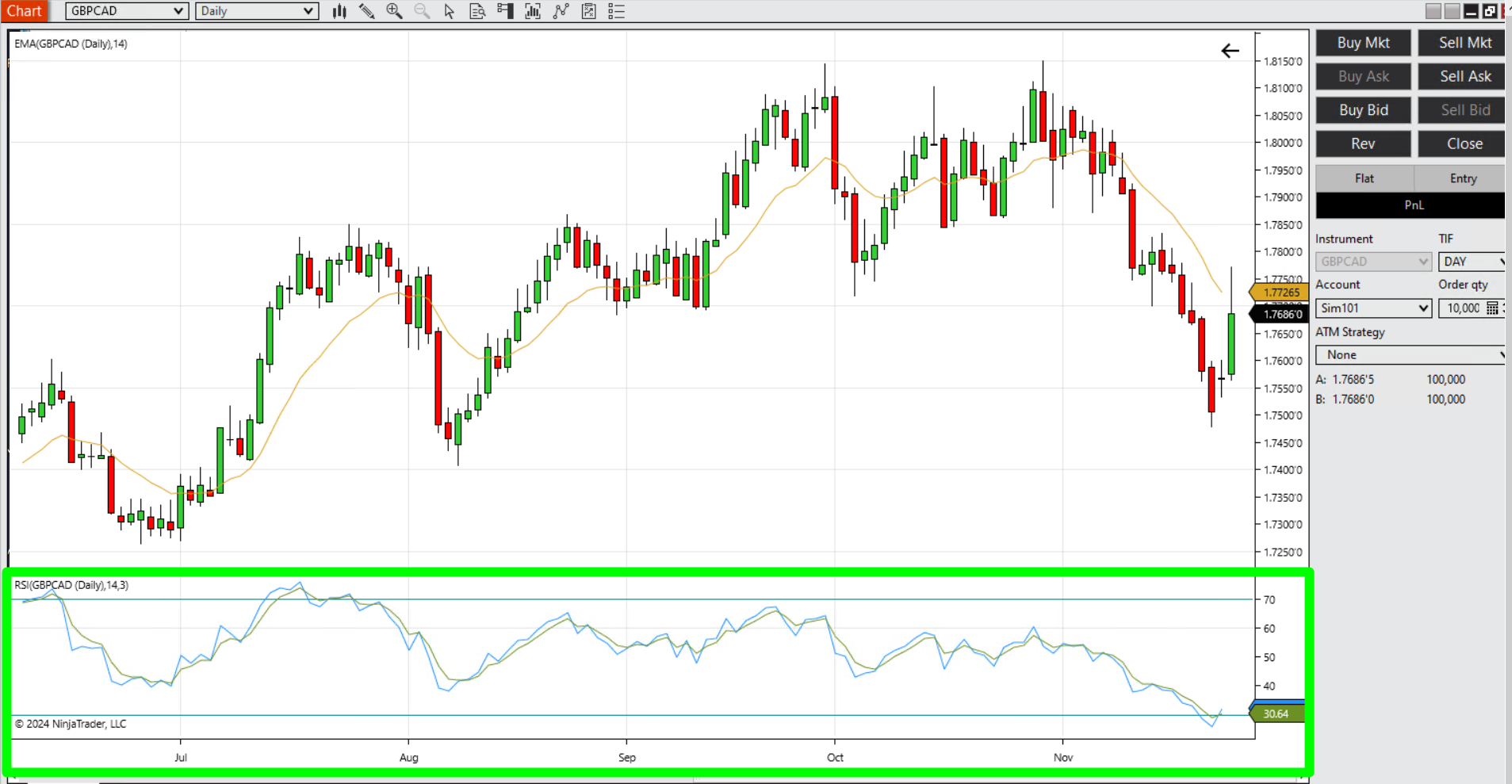Open the bar type candlestick icon
The image size is (1512, 784).
(x=339, y=11)
